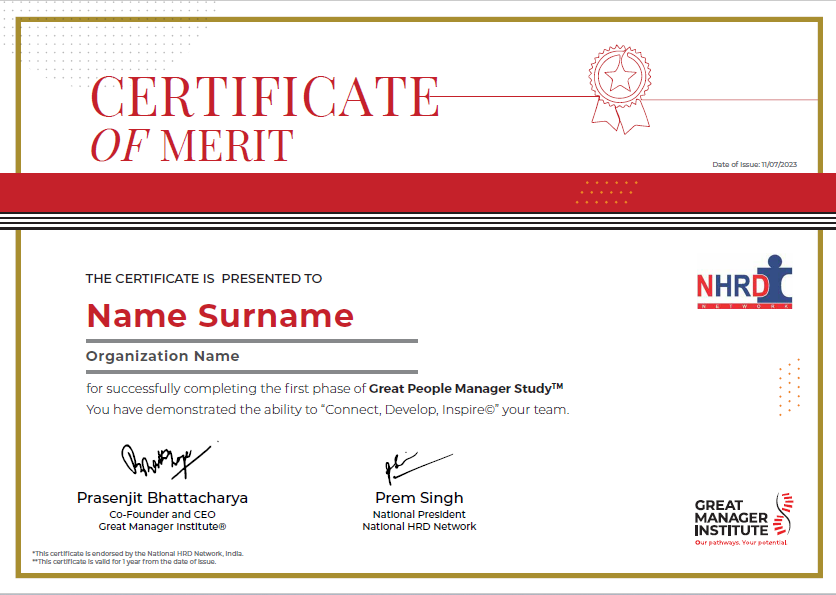This screenshot has height=595, width=836.
Task: Click the NHRD Network logo
Action: click(x=744, y=282)
